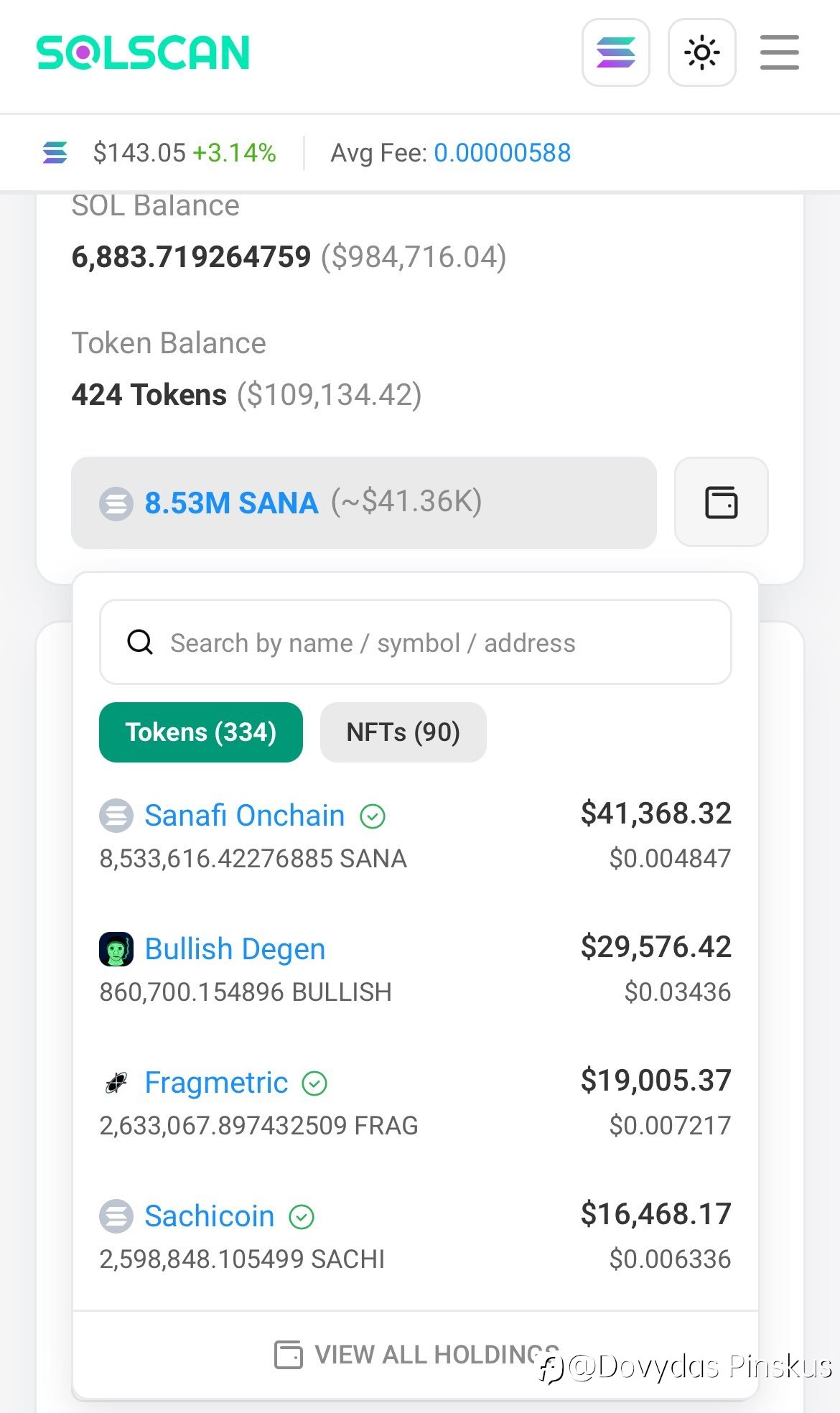The height and width of the screenshot is (1413, 840).
Task: Open the Solana network selector button
Action: 615,53
